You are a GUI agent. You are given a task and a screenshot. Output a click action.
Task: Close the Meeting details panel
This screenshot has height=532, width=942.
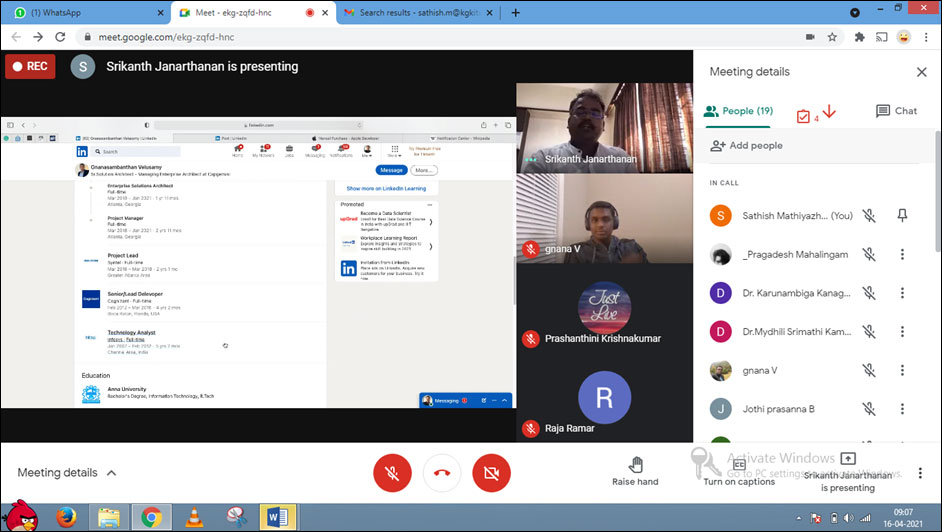[x=921, y=72]
